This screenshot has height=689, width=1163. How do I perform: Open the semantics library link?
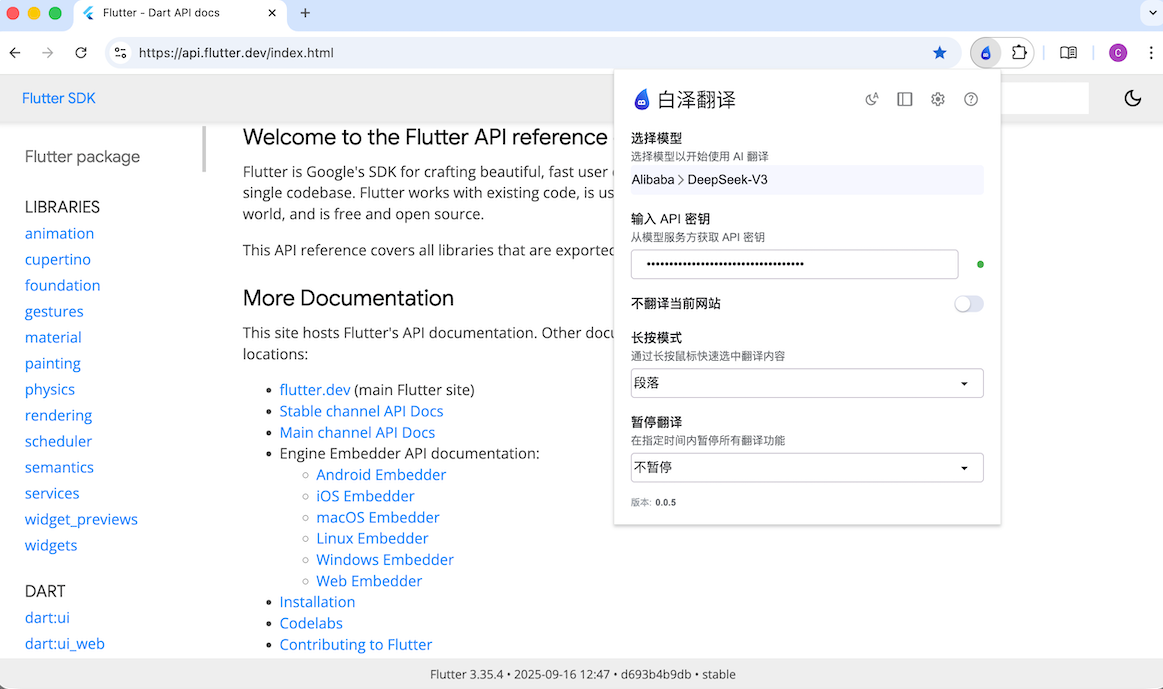coord(59,467)
